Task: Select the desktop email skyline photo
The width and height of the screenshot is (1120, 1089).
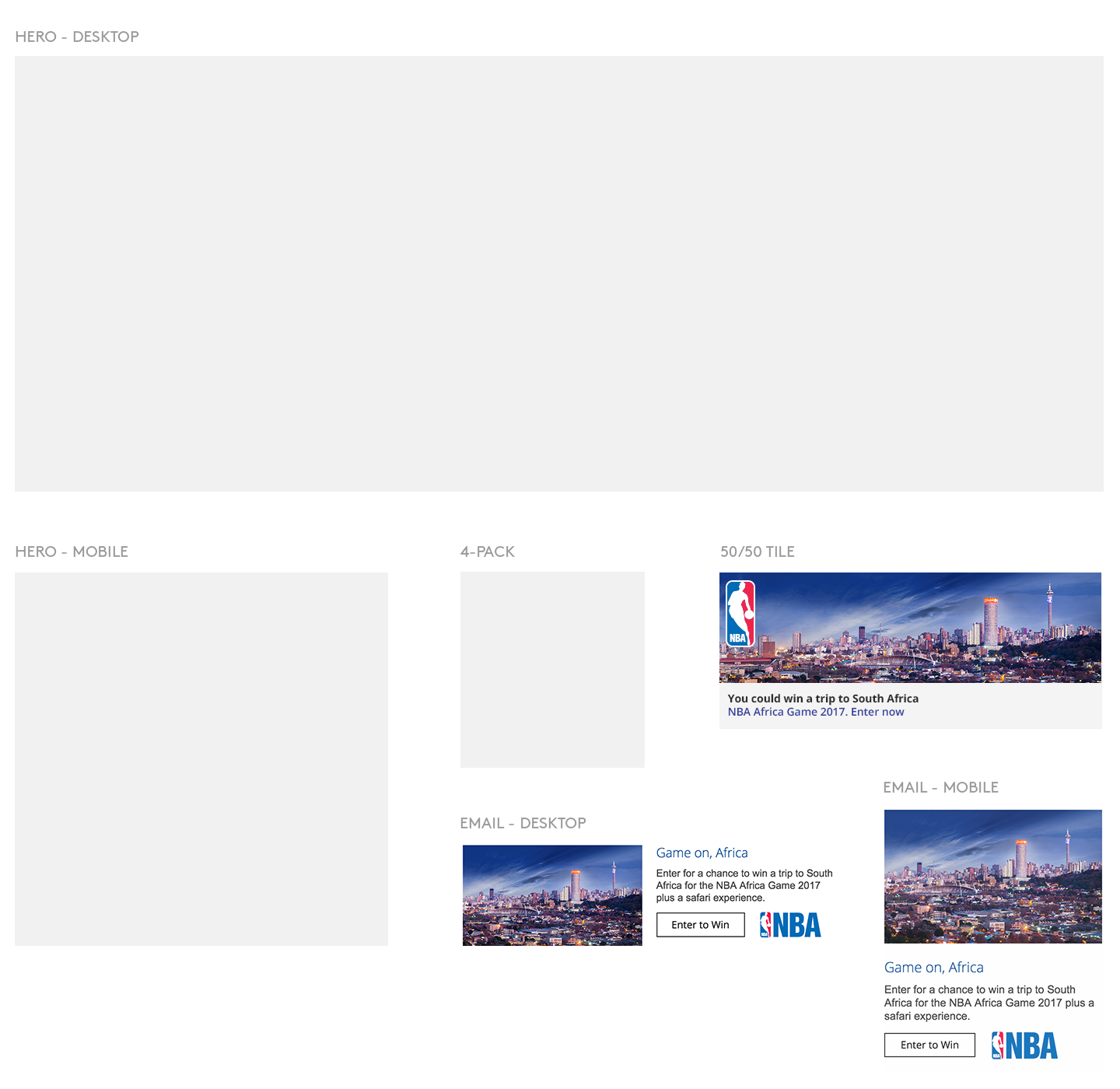Action: tap(552, 895)
